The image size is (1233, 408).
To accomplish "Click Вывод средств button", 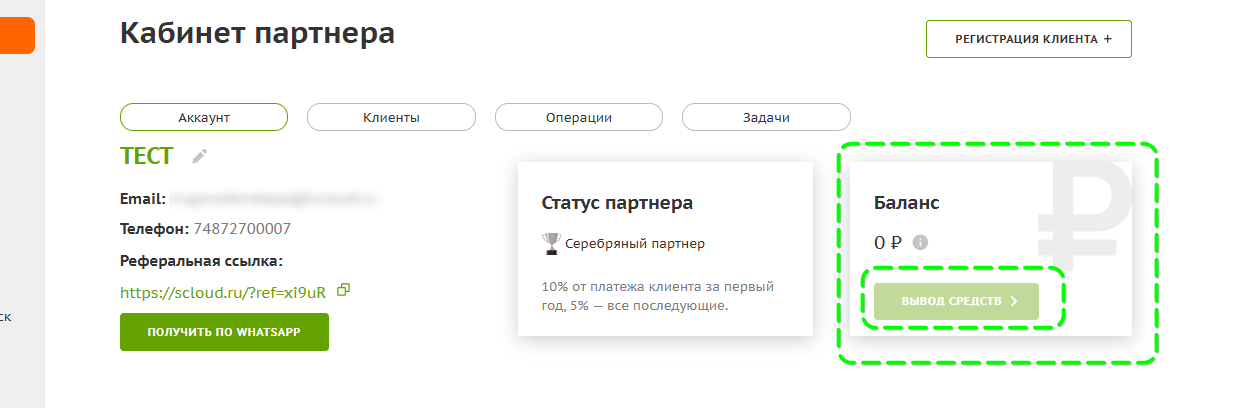I will click(956, 301).
